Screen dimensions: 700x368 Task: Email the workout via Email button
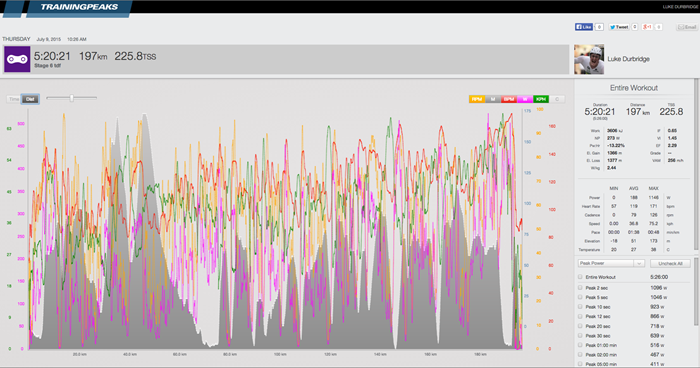pos(687,27)
